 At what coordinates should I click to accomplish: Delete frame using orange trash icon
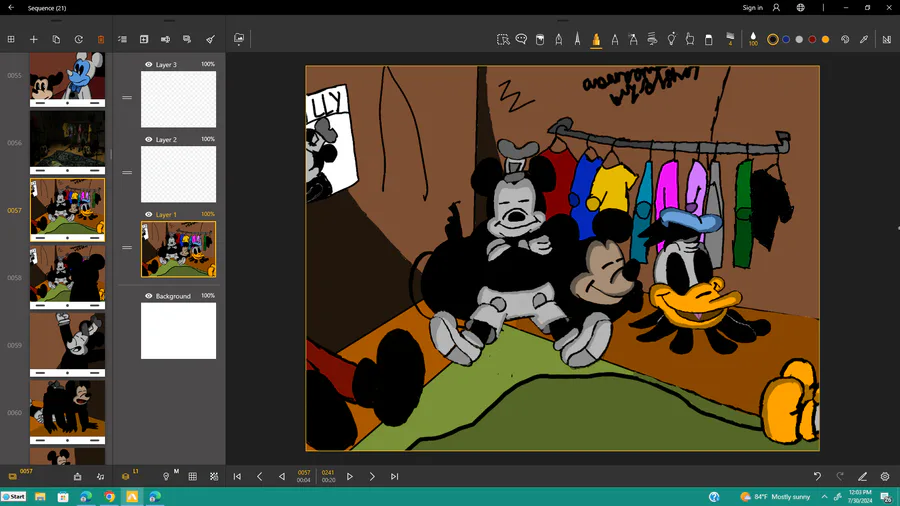coord(101,40)
